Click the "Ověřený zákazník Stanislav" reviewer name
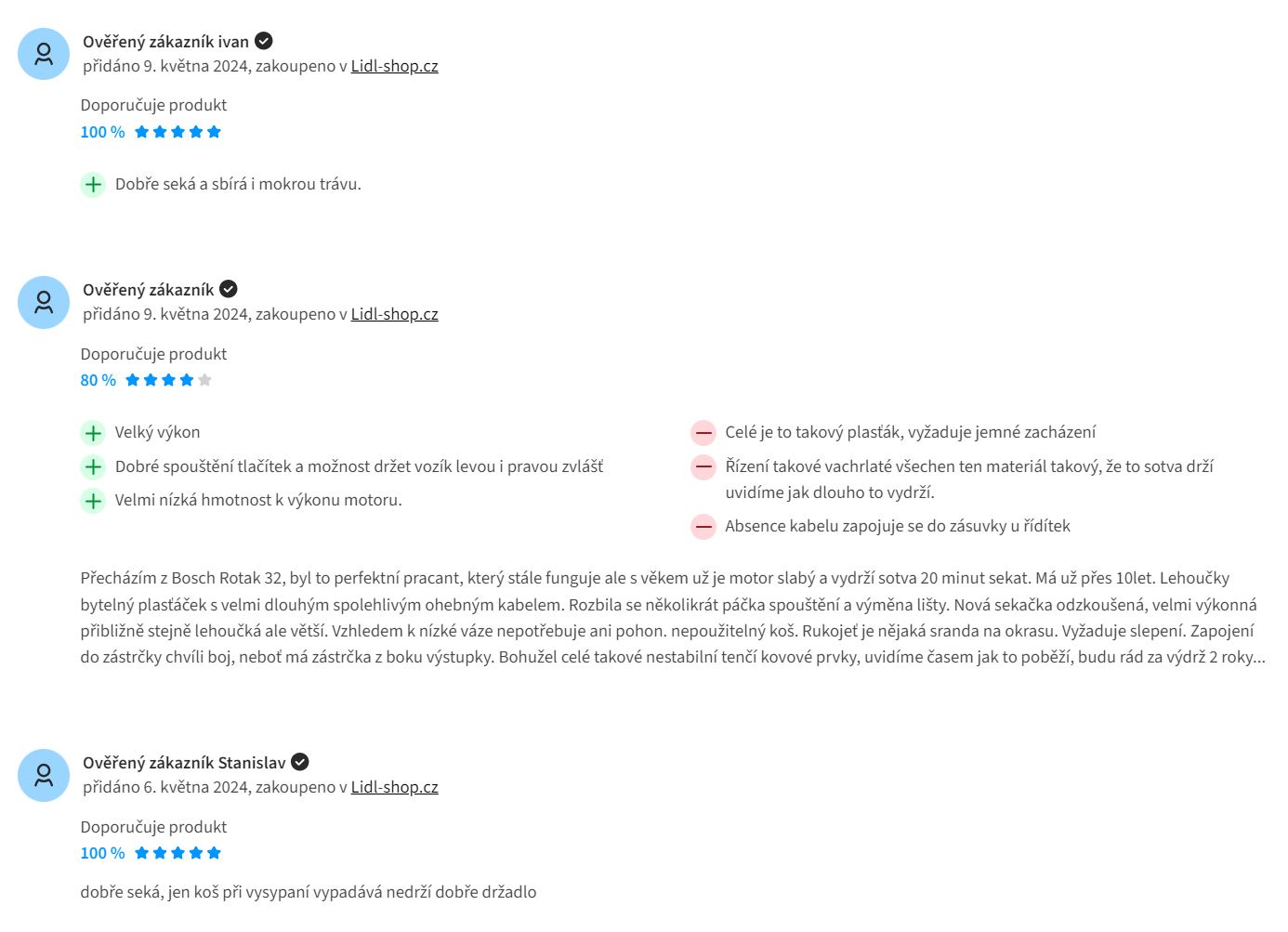Image resolution: width=1288 pixels, height=932 pixels. [184, 763]
